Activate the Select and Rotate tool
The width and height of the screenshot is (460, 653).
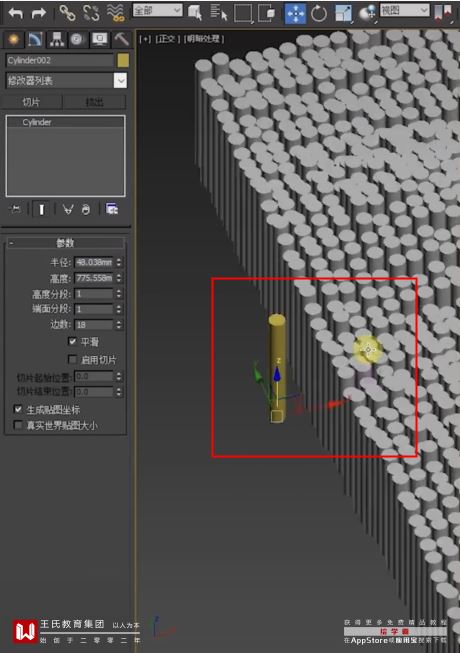[319, 14]
